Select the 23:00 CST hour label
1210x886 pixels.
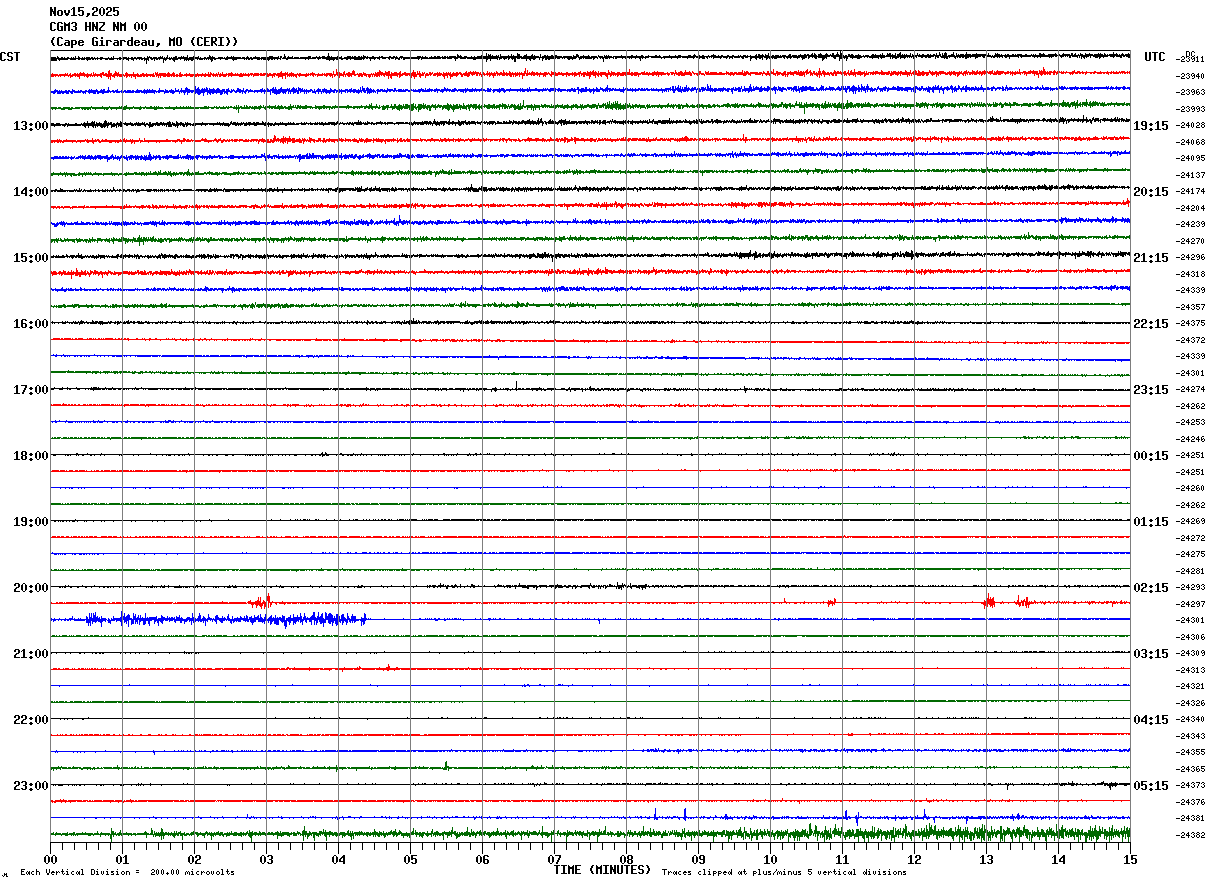click(30, 786)
